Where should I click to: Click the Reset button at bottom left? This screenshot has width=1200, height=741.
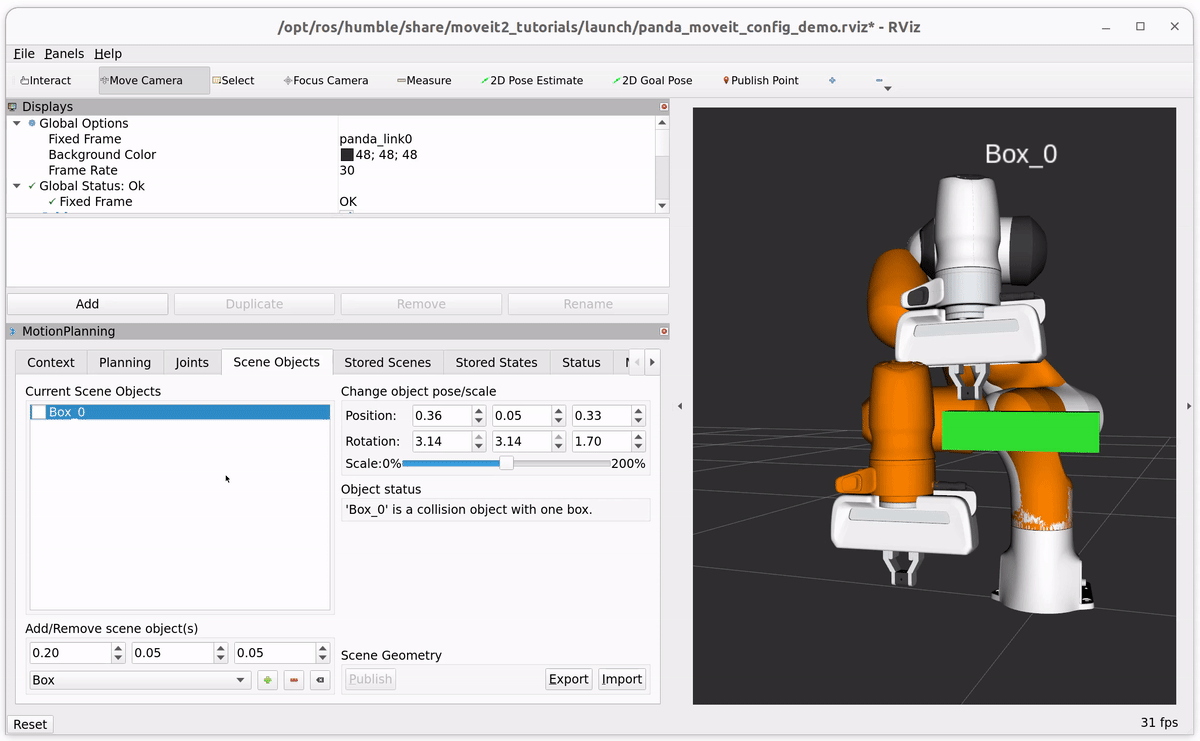point(29,723)
